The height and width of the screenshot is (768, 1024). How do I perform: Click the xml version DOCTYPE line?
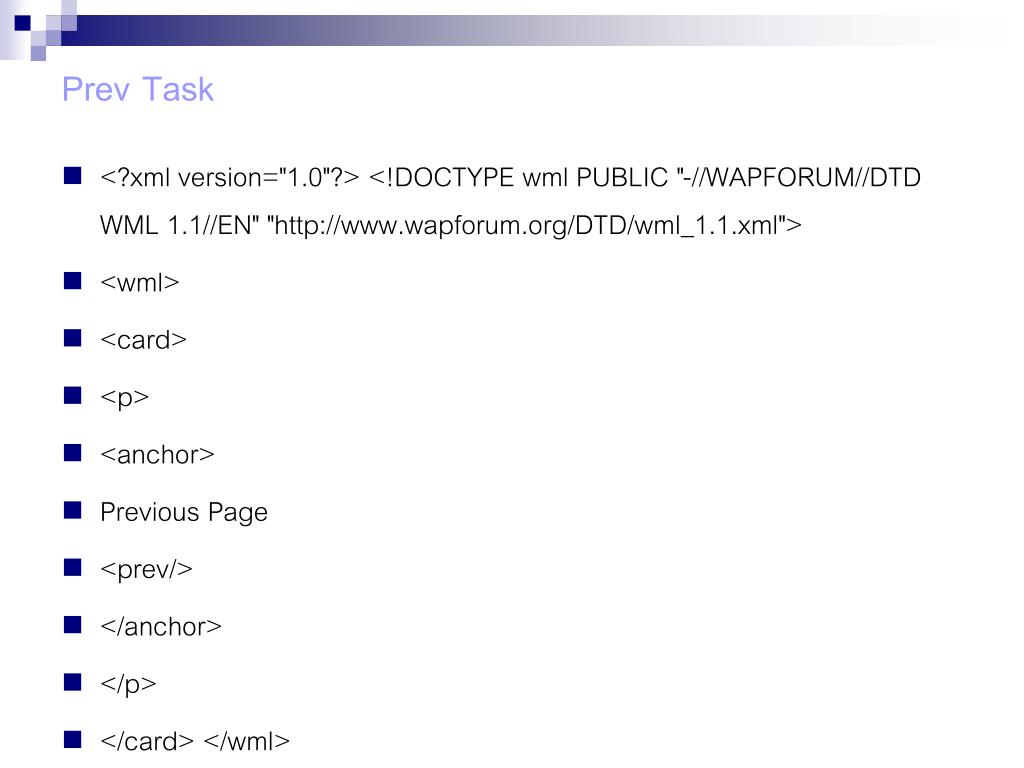[511, 178]
